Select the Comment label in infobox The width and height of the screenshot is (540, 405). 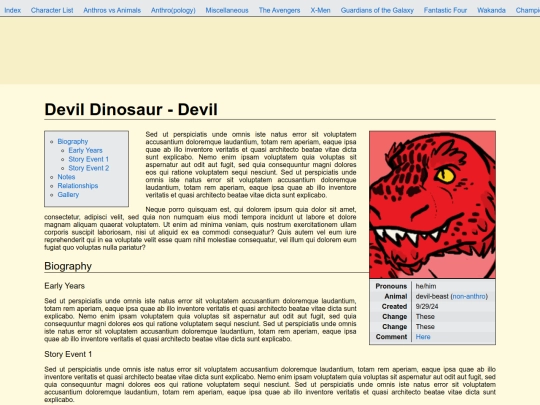pyautogui.click(x=391, y=337)
